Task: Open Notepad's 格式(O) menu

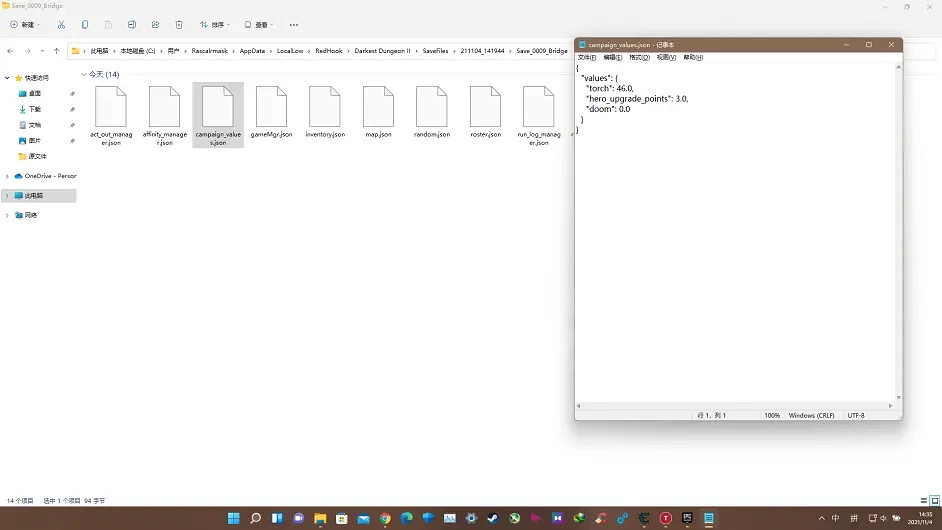Action: (x=639, y=57)
